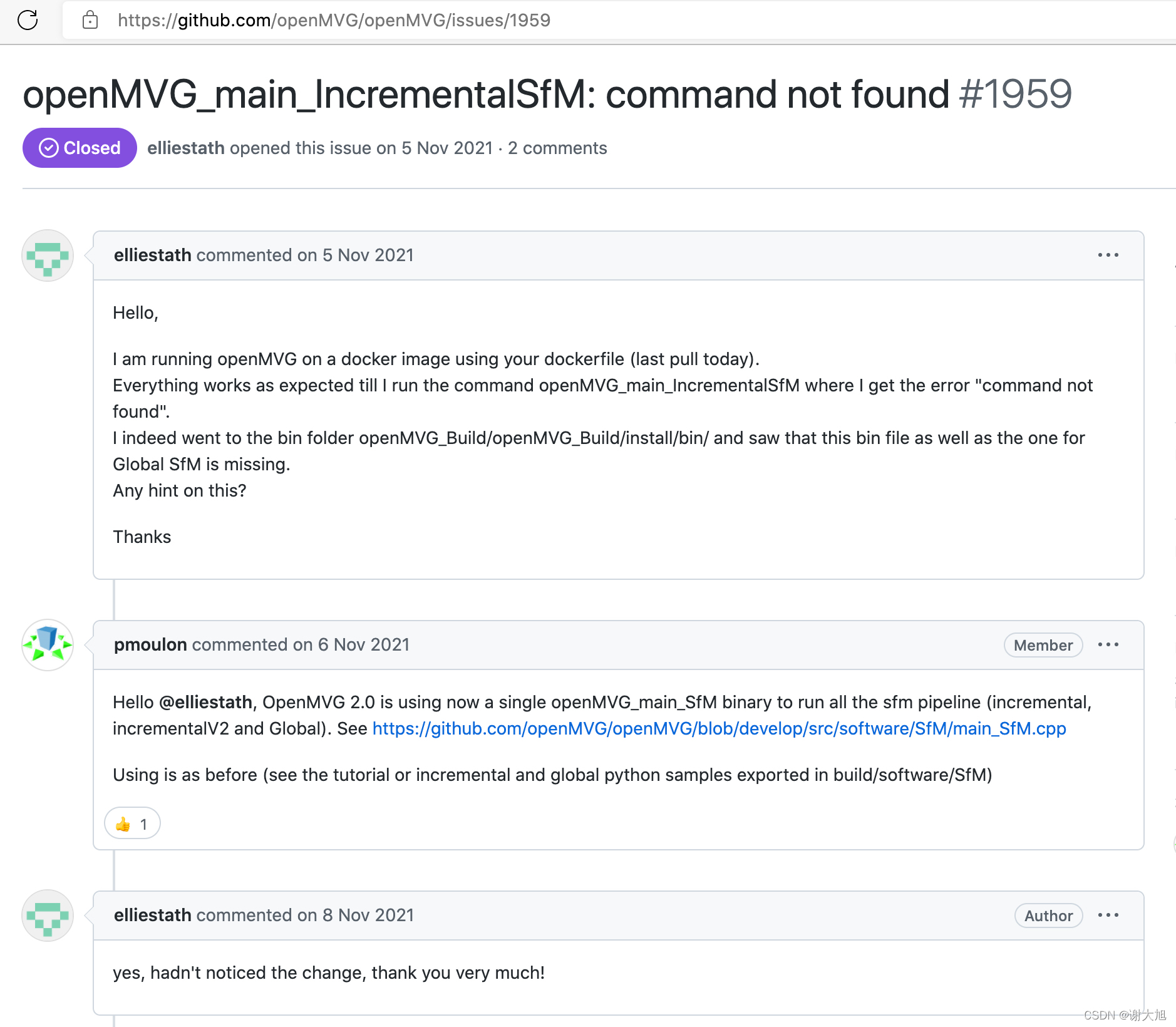Open elliestath's profile from the issue header

(185, 148)
